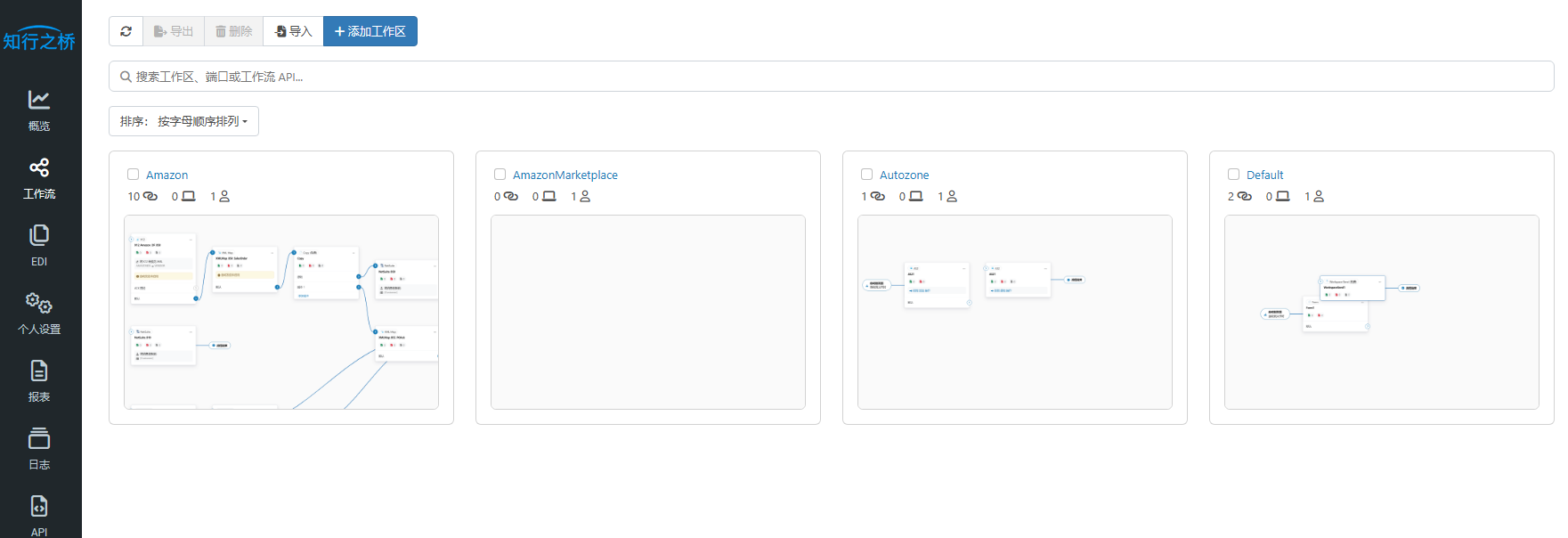Viewport: 1568px width, 538px height.
Task: Open the Amazon workflow preview thumbnail
Action: 281,312
